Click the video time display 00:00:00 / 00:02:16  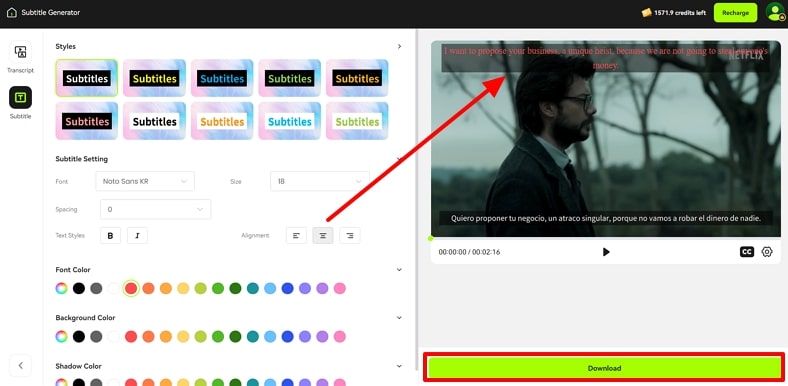pyautogui.click(x=469, y=252)
